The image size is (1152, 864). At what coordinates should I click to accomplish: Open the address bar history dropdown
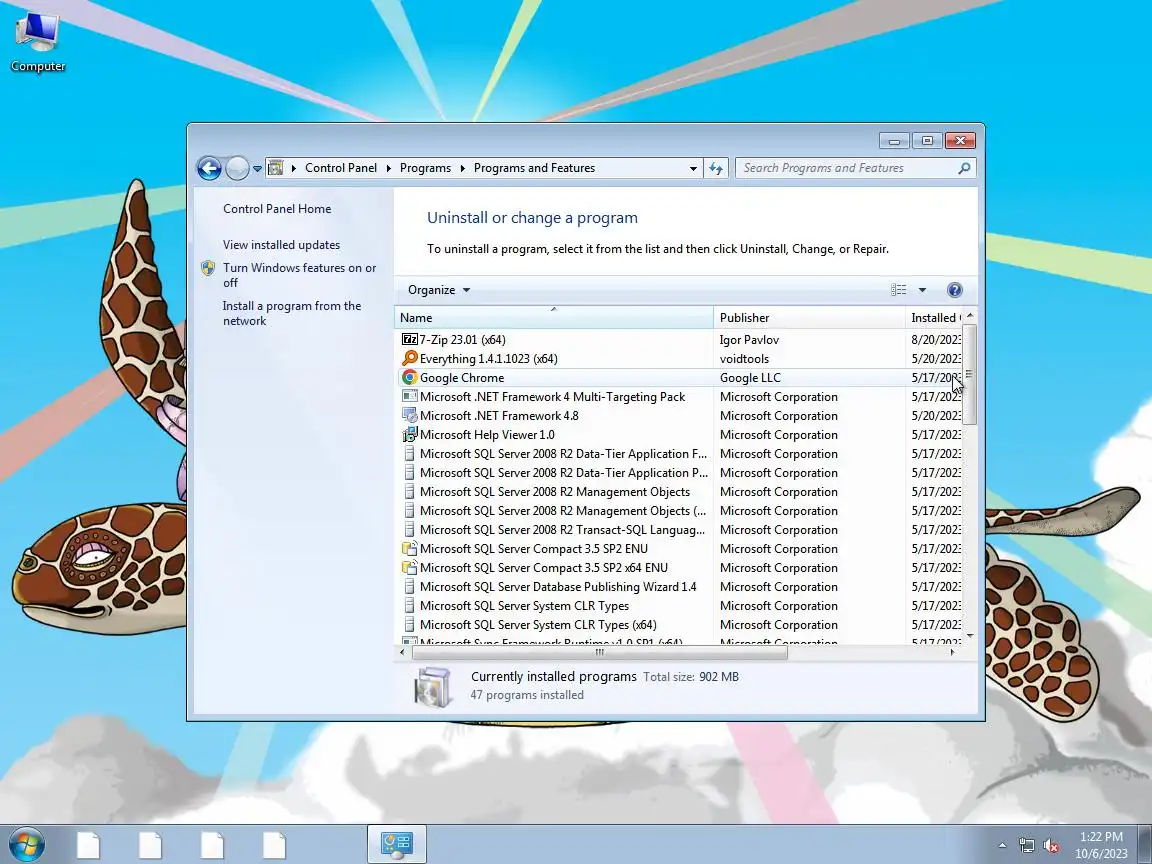693,168
